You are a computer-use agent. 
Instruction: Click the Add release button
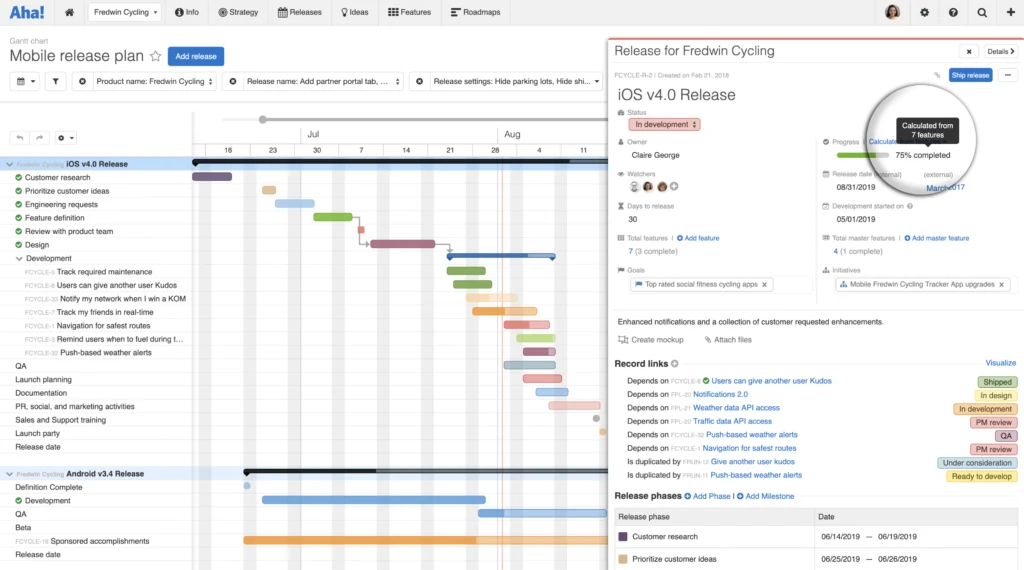pos(196,56)
